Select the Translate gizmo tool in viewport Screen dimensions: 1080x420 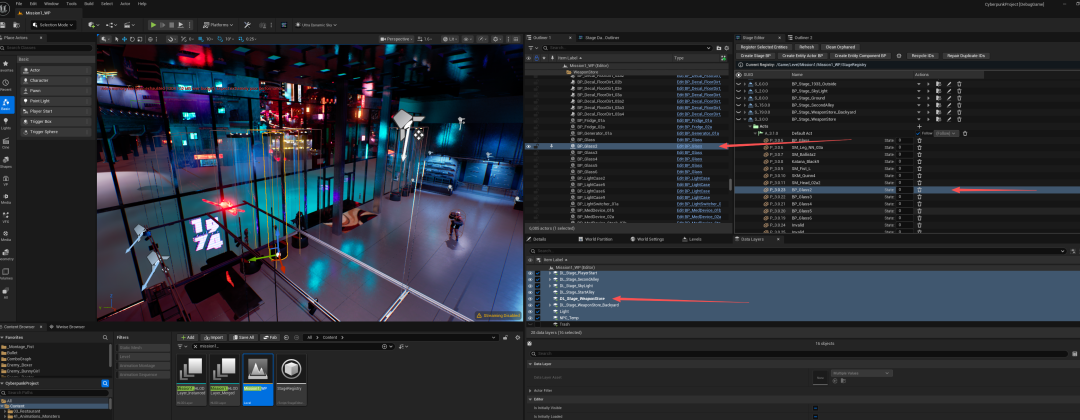click(x=125, y=39)
